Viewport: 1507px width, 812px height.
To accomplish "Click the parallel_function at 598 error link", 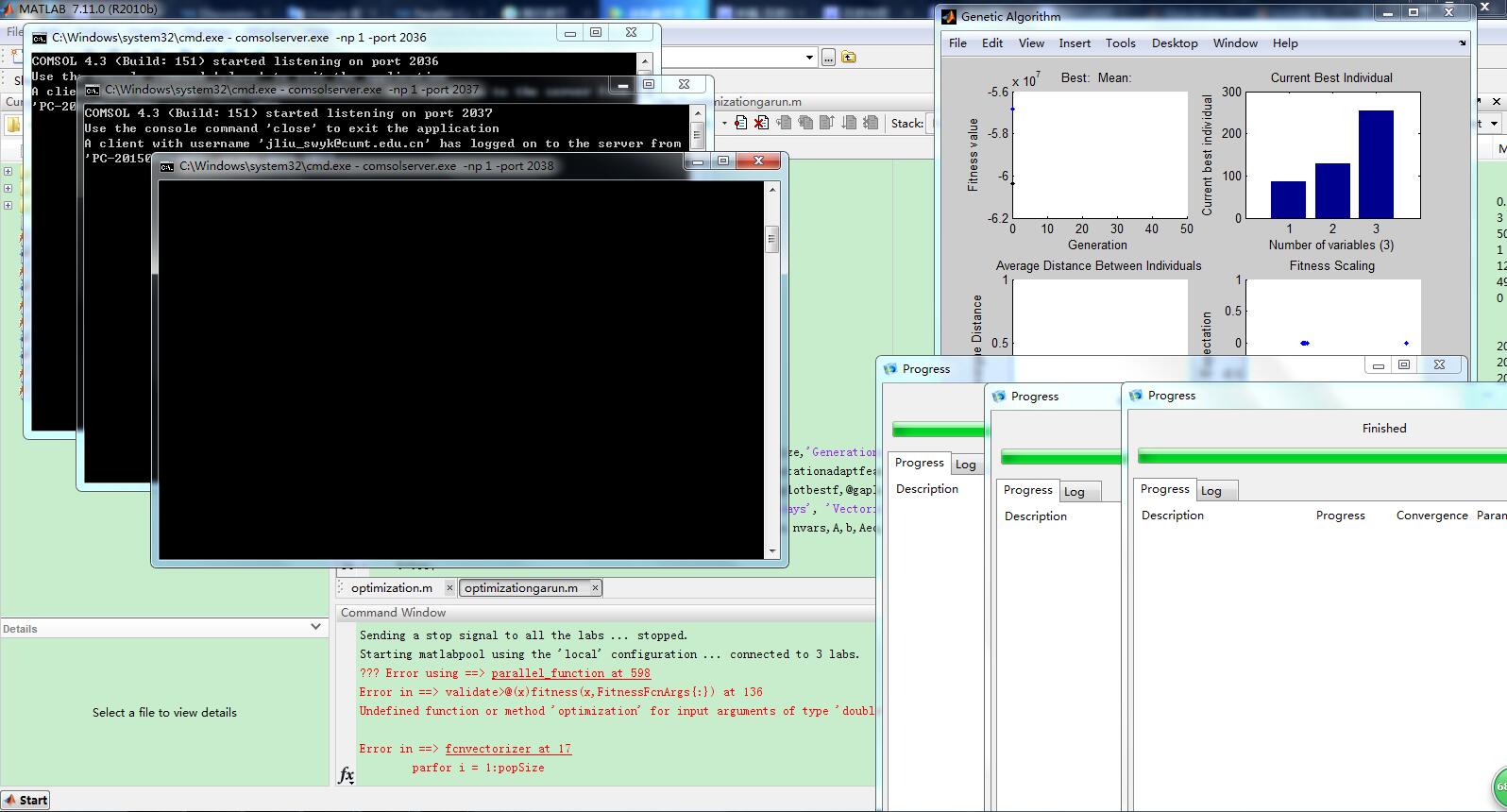I will pos(570,673).
